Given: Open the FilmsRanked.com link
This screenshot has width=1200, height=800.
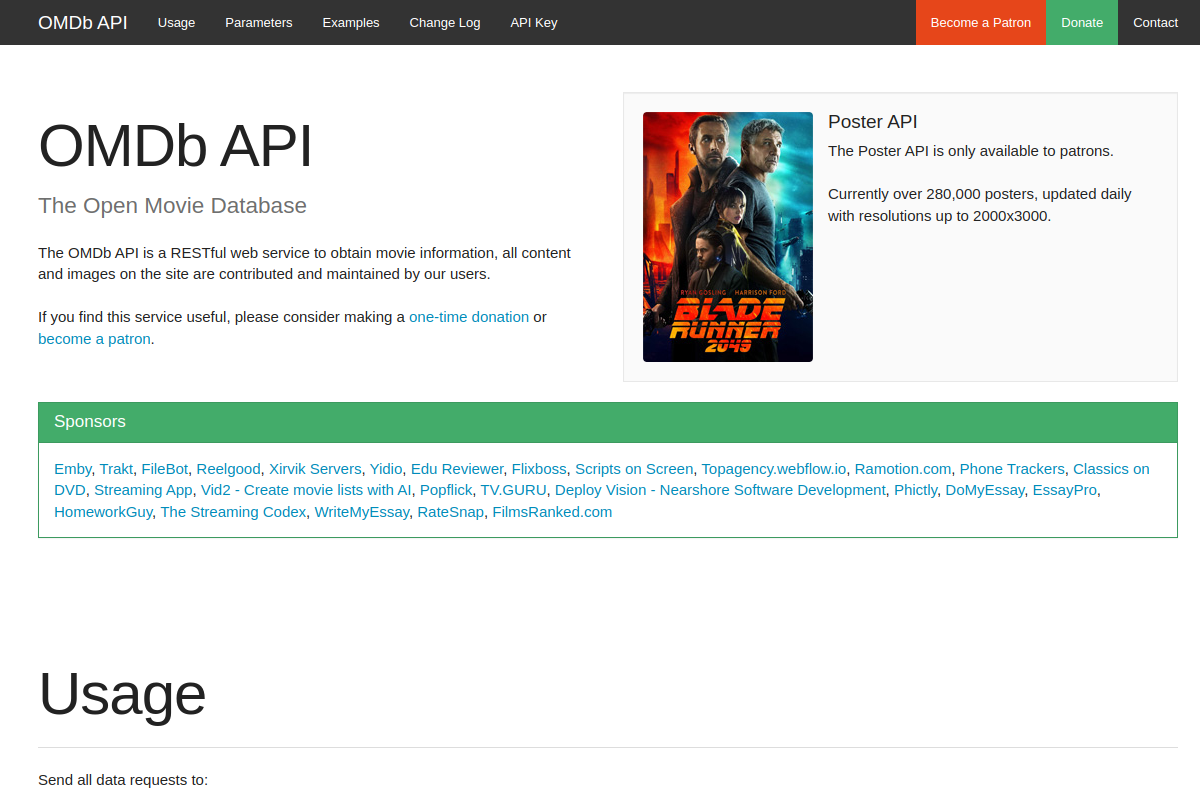Looking at the screenshot, I should (552, 512).
